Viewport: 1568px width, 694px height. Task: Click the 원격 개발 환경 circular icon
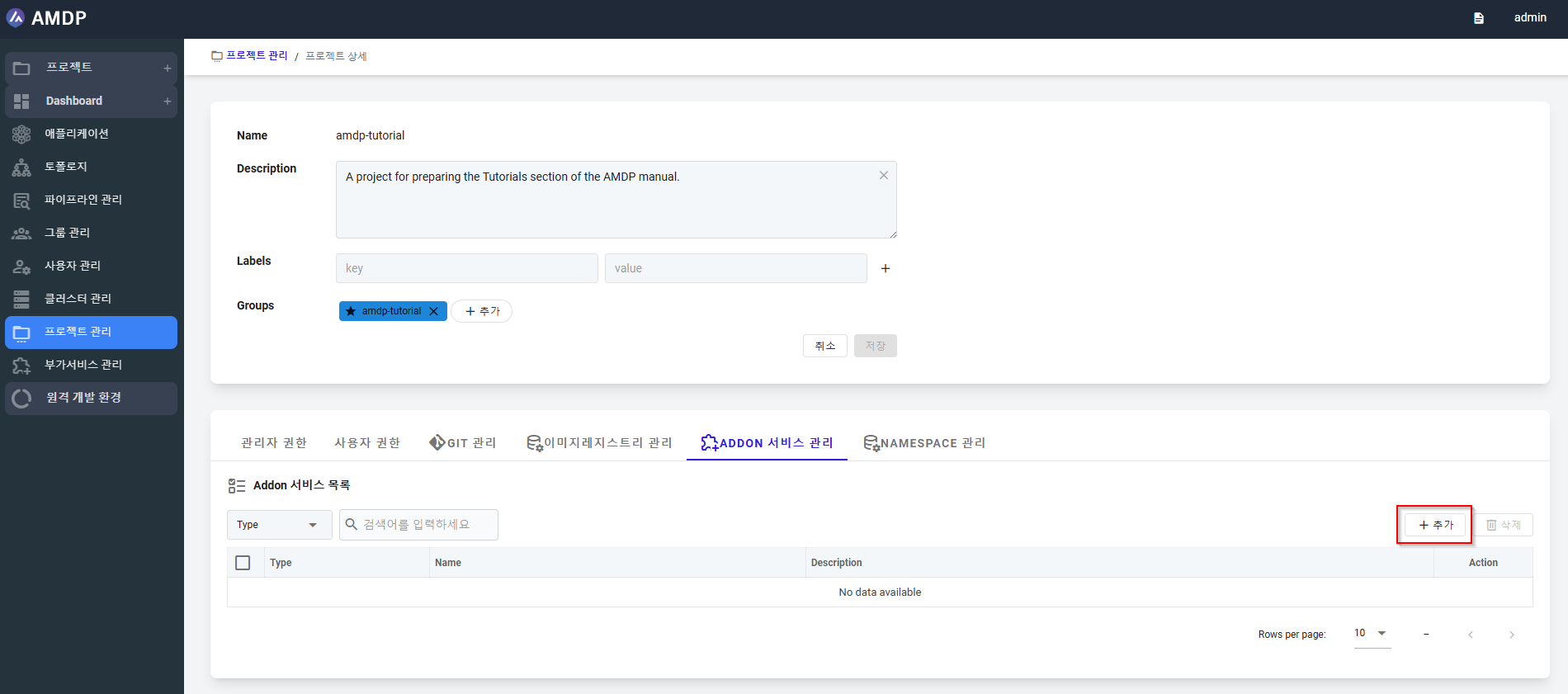(x=21, y=398)
